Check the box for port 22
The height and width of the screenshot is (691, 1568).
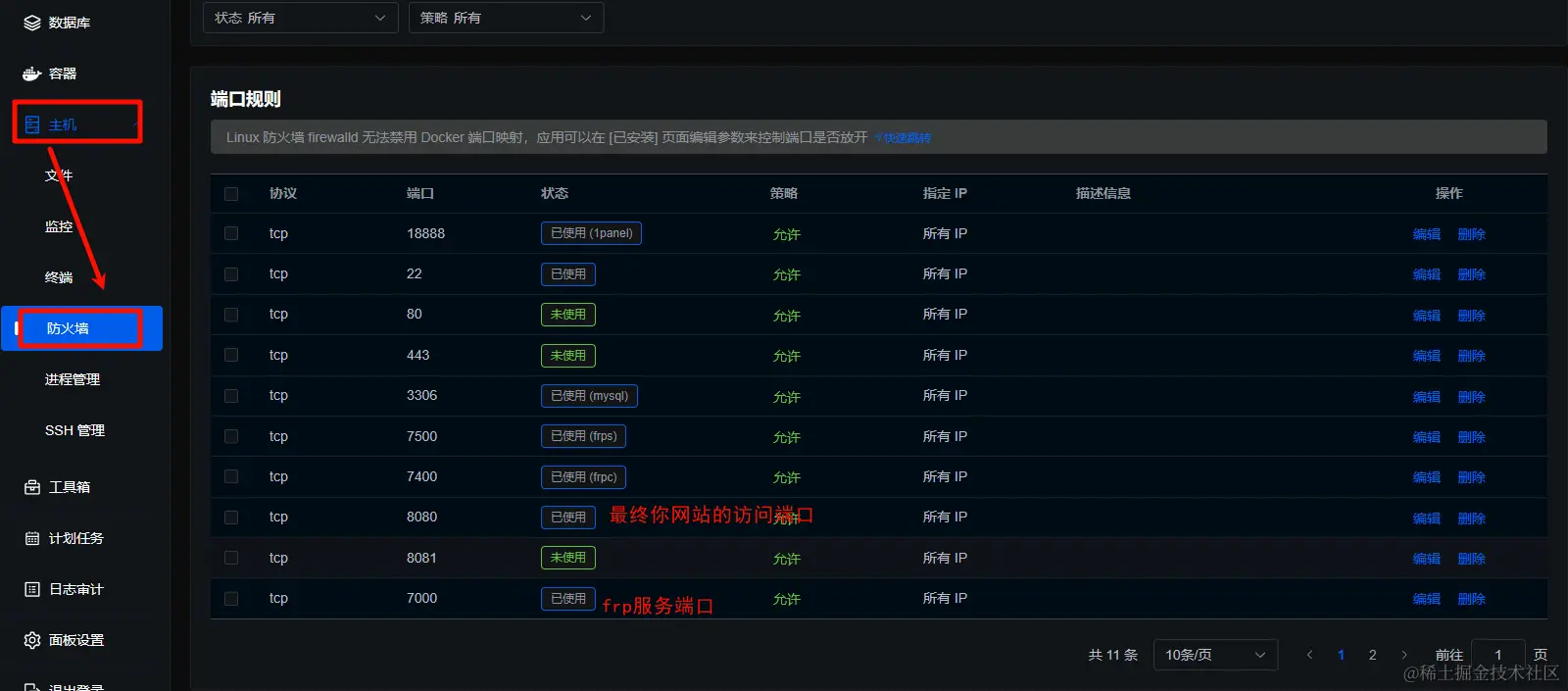pos(231,274)
